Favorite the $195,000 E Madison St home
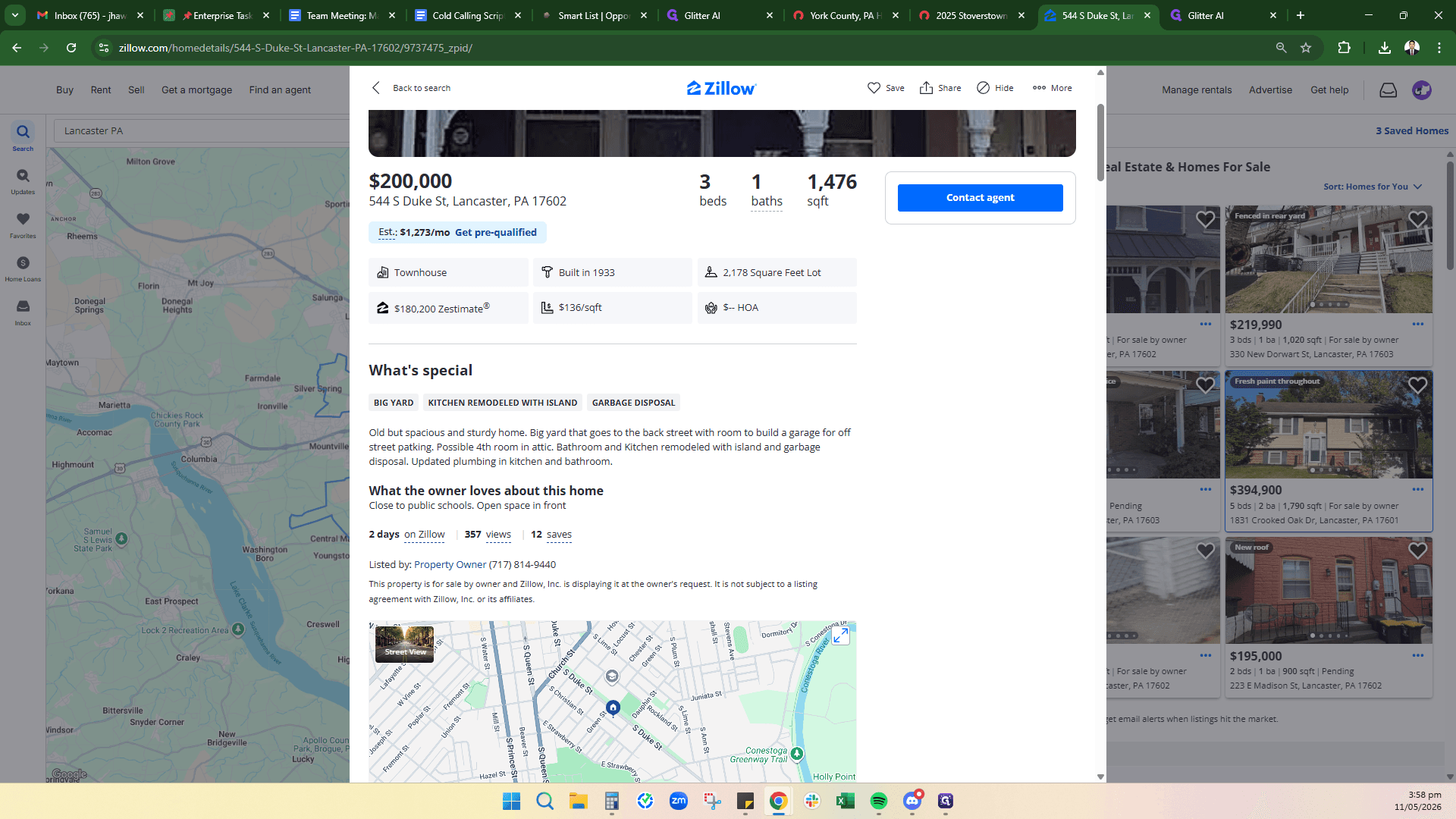 tap(1417, 551)
